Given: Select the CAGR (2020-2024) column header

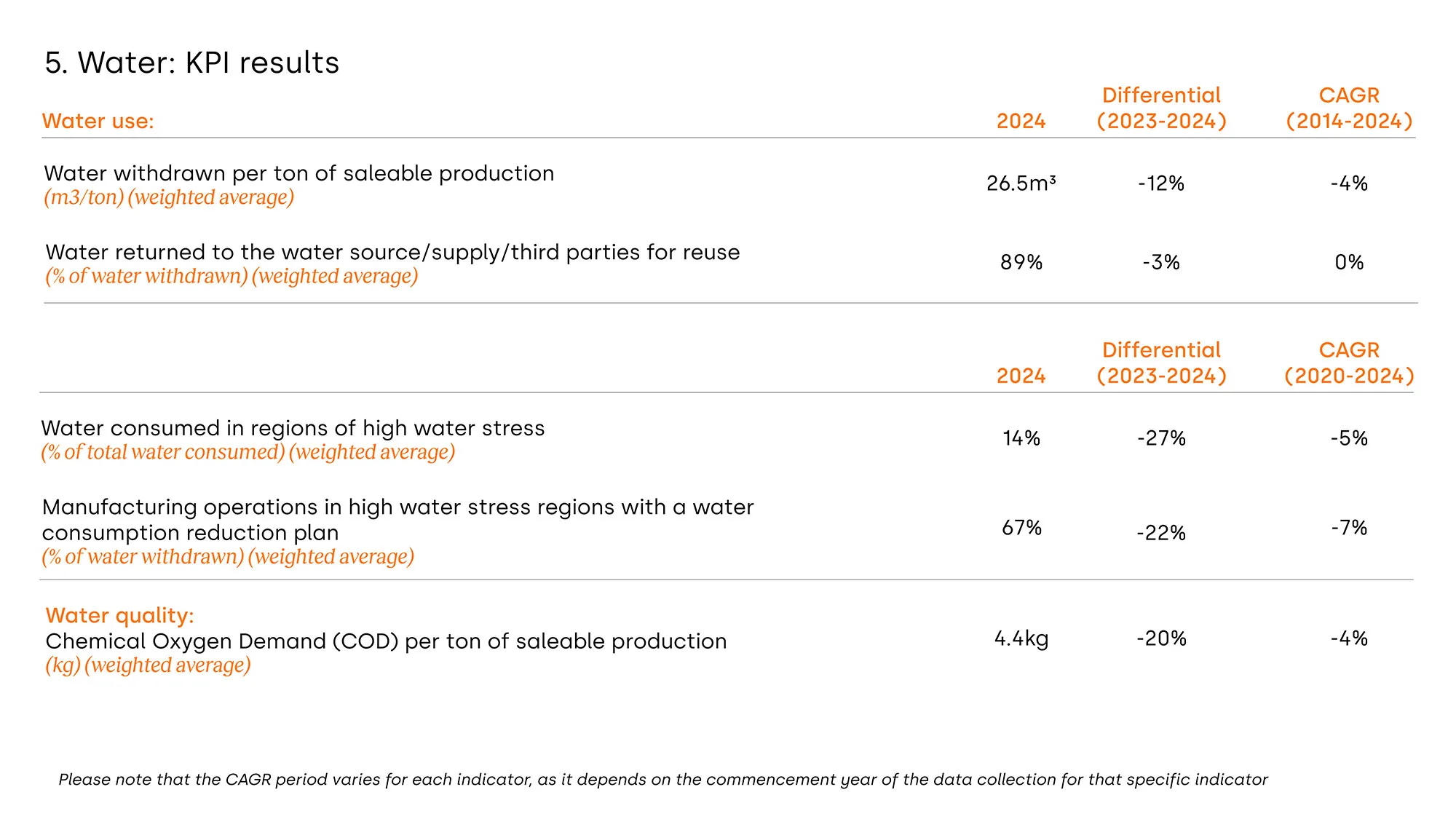Looking at the screenshot, I should pos(1349,363).
